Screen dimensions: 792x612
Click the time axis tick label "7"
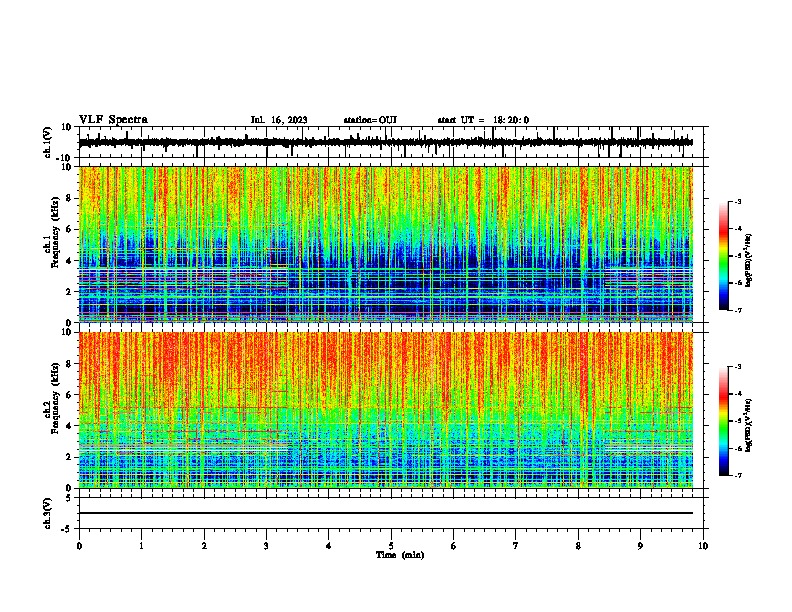click(516, 546)
